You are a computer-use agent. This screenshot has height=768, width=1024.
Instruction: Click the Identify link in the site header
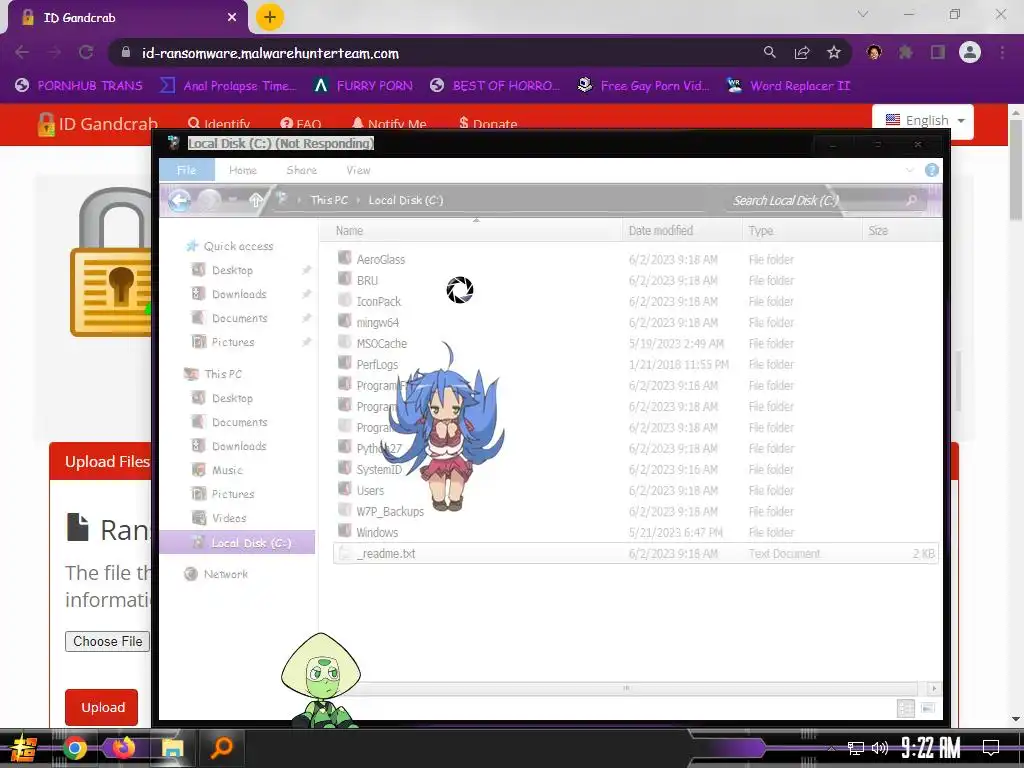(219, 123)
